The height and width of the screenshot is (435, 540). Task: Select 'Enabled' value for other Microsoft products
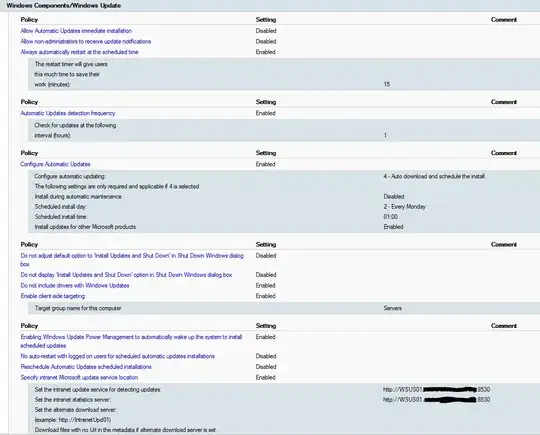[393, 227]
